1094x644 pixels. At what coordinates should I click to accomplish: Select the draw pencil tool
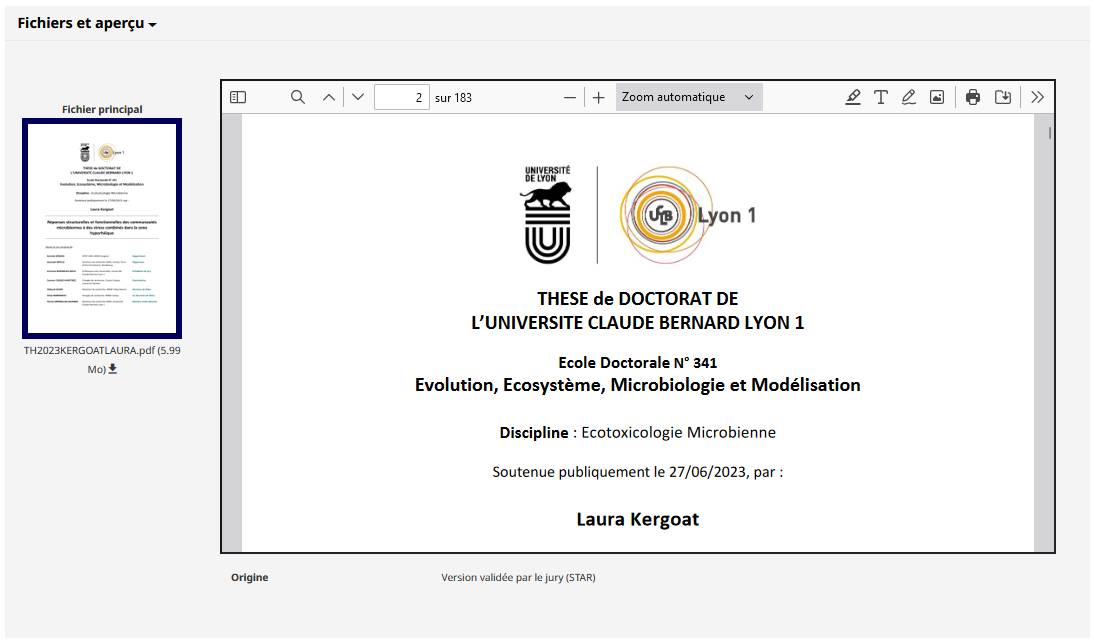pyautogui.click(x=908, y=97)
